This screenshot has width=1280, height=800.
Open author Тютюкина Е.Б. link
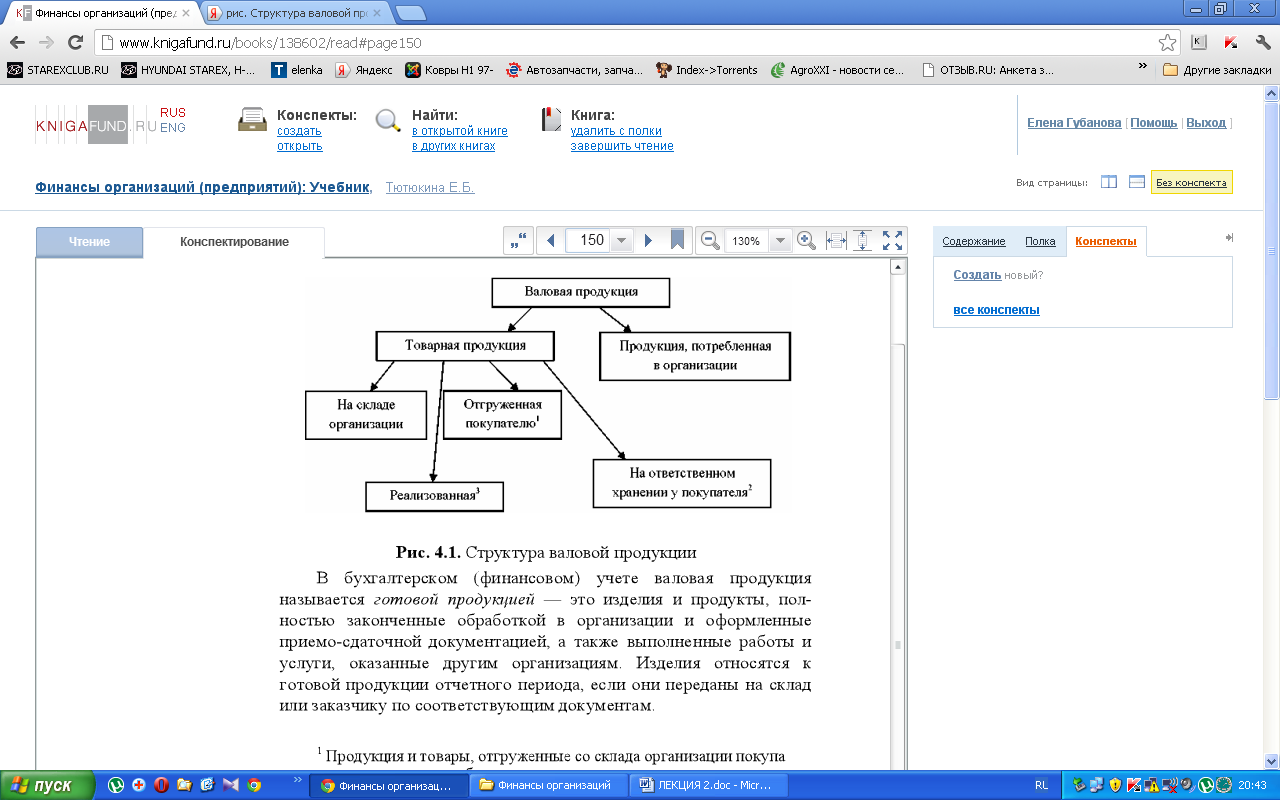[430, 187]
